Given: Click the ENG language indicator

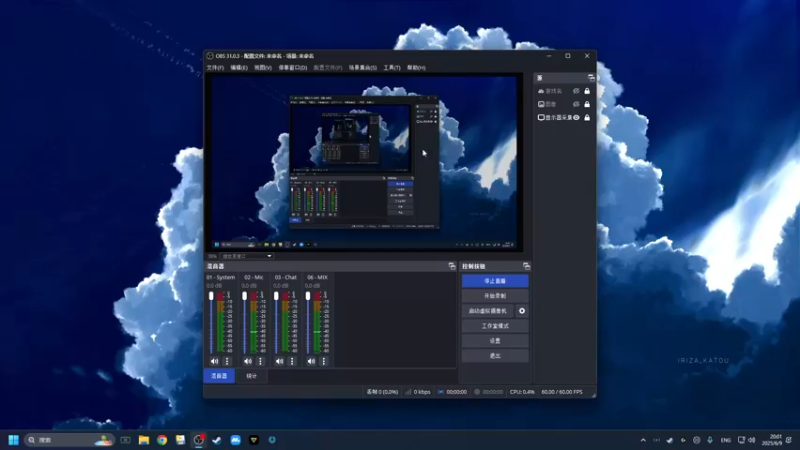Looking at the screenshot, I should click(x=726, y=440).
